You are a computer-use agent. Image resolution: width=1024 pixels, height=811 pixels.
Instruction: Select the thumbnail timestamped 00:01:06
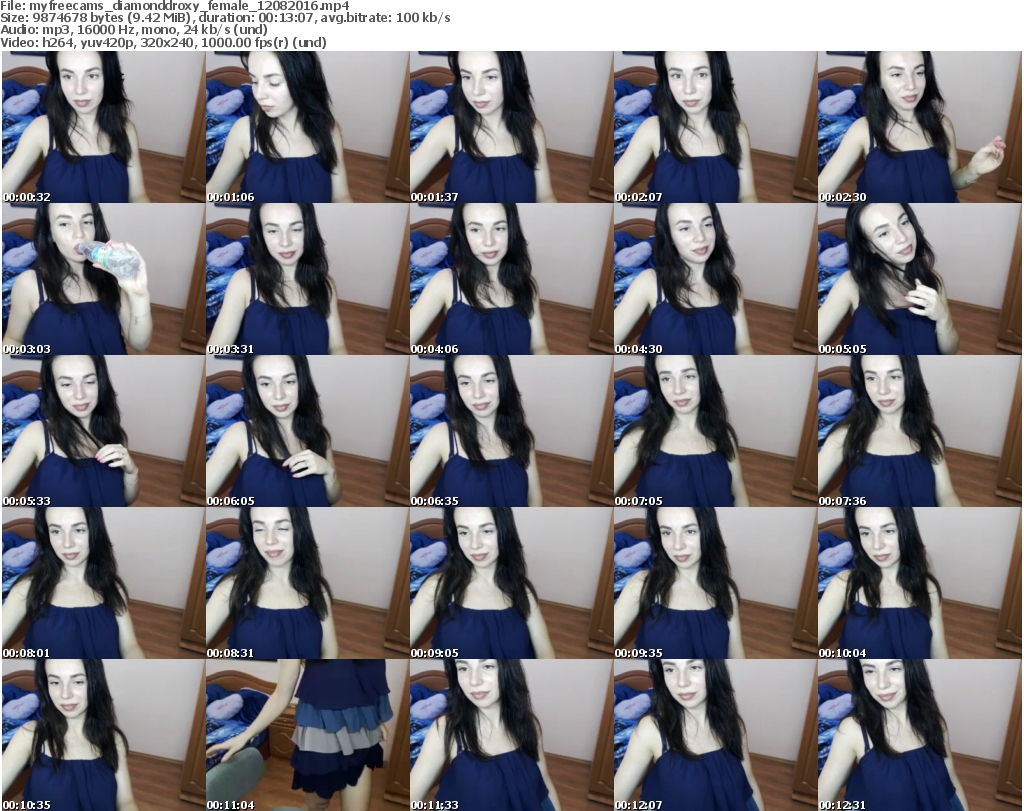click(308, 127)
